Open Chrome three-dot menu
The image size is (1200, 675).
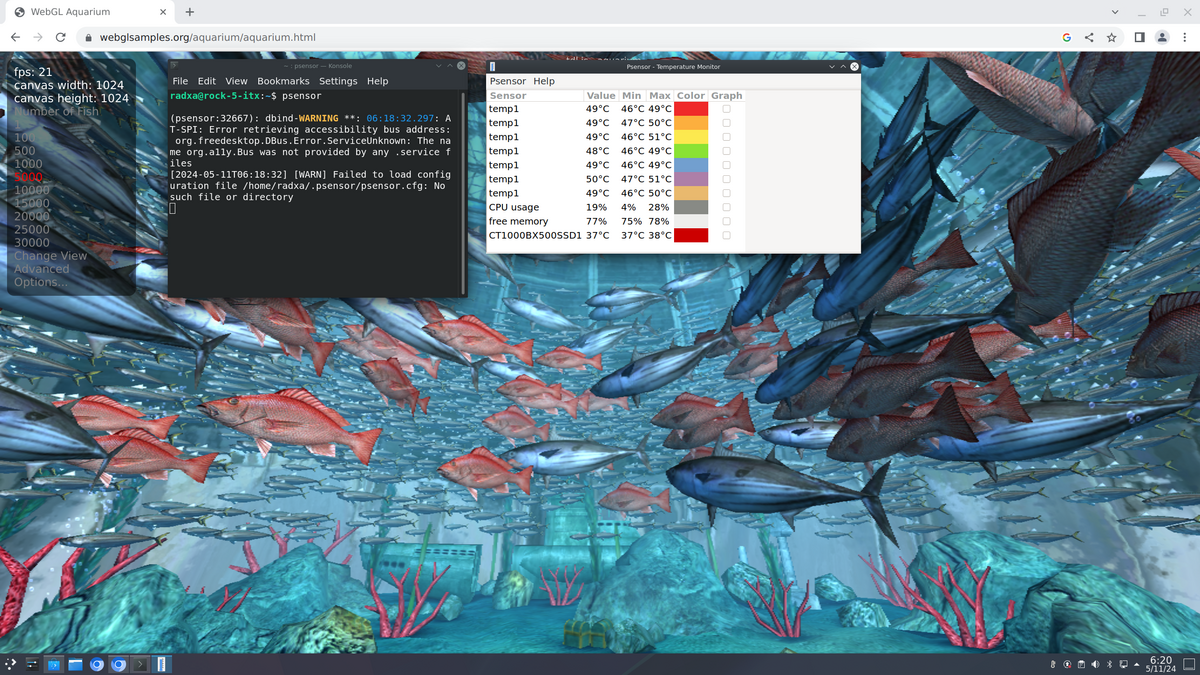(1185, 37)
